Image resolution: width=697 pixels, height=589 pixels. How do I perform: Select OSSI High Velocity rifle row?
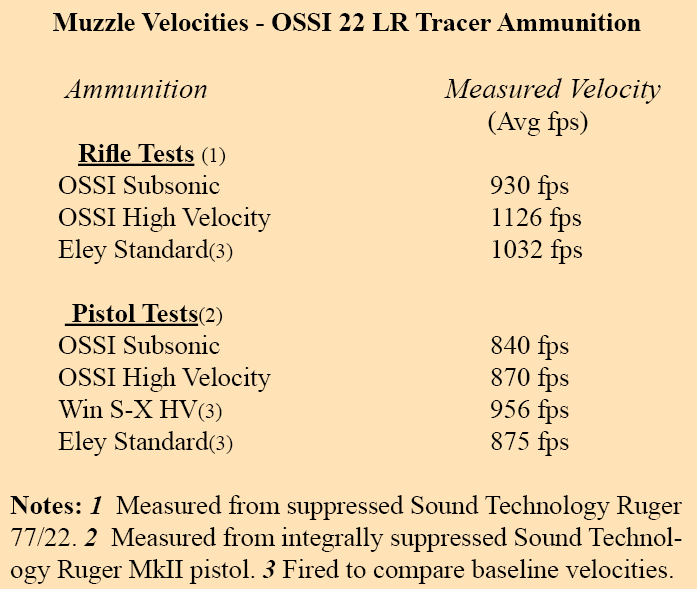pos(164,218)
